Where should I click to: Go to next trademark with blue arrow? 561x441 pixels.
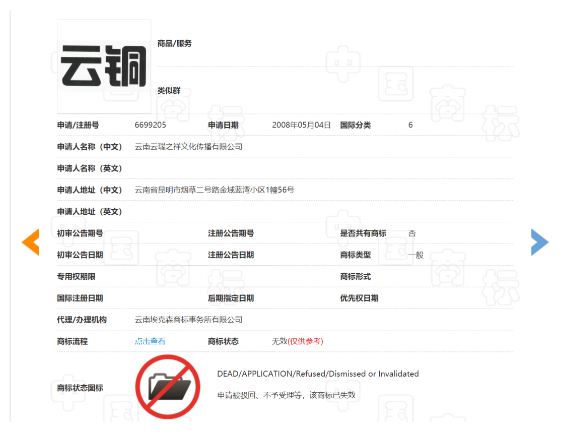point(540,242)
